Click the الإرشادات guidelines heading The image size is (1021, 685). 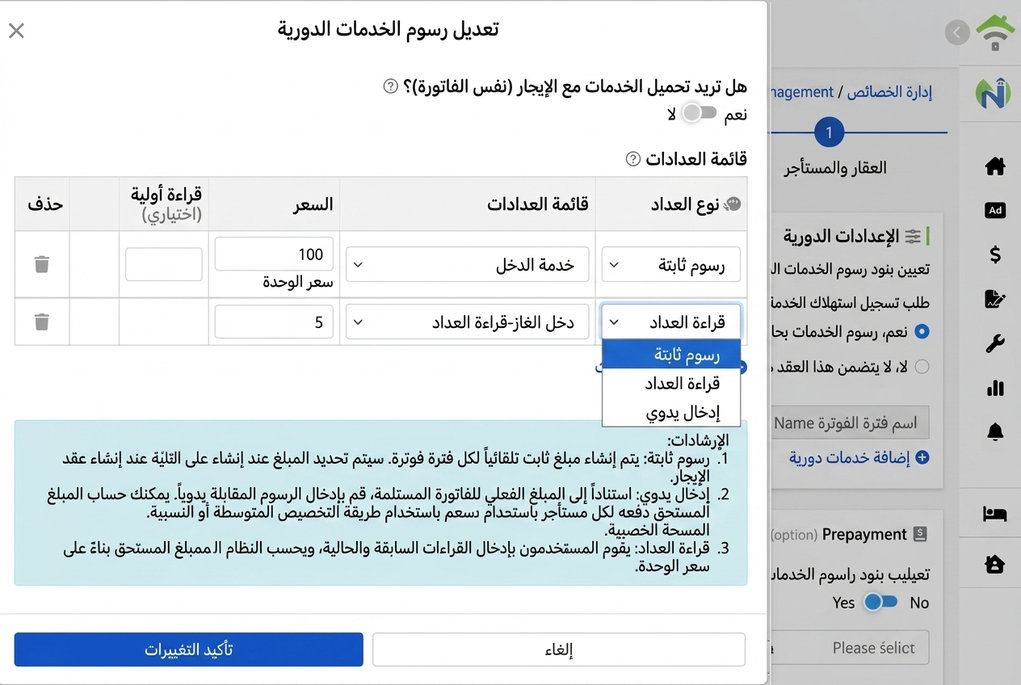coord(697,440)
